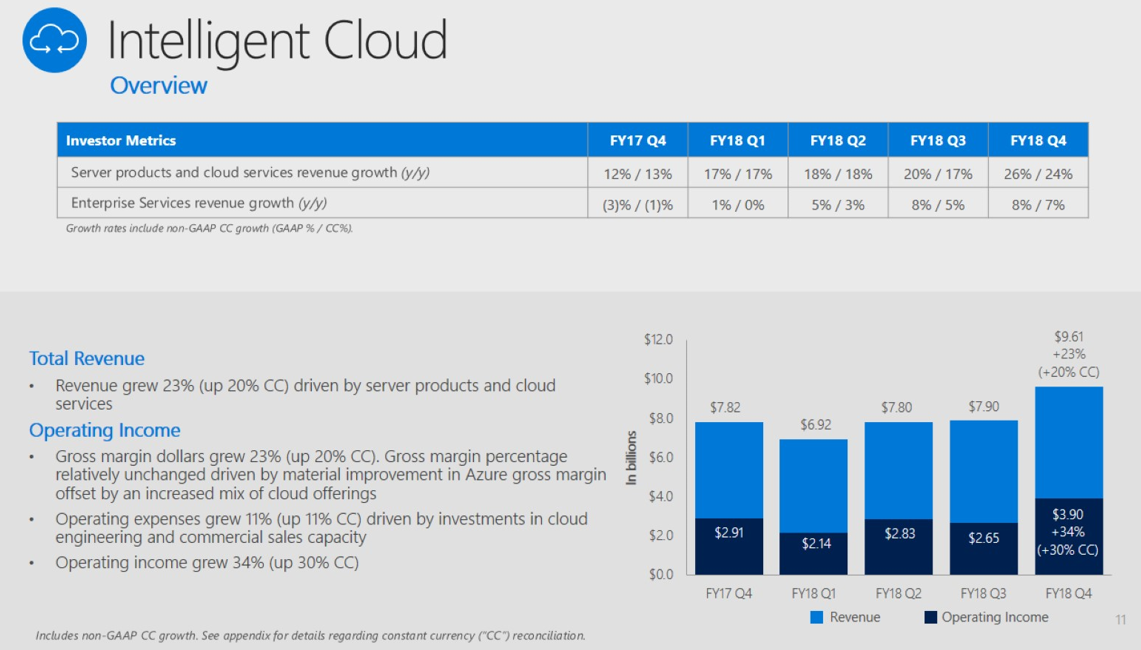Click the (3)% / (1)% table cell
1141x650 pixels.
click(637, 205)
